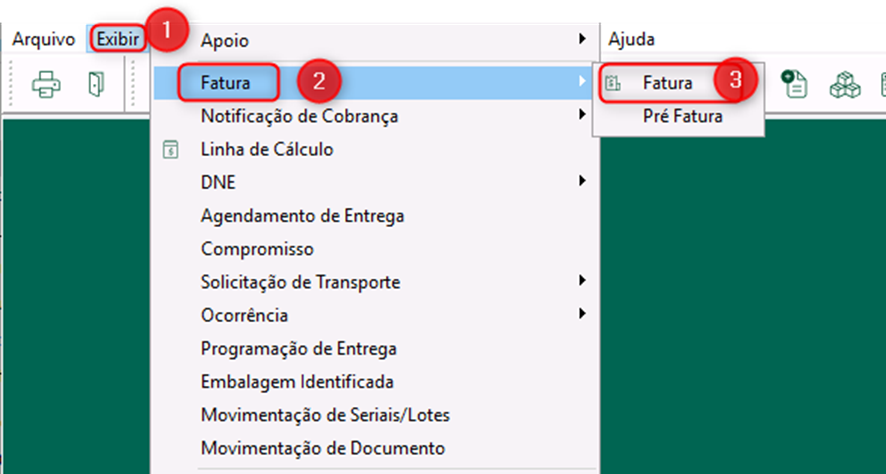Select Pré Fatura in submenu

tap(683, 116)
